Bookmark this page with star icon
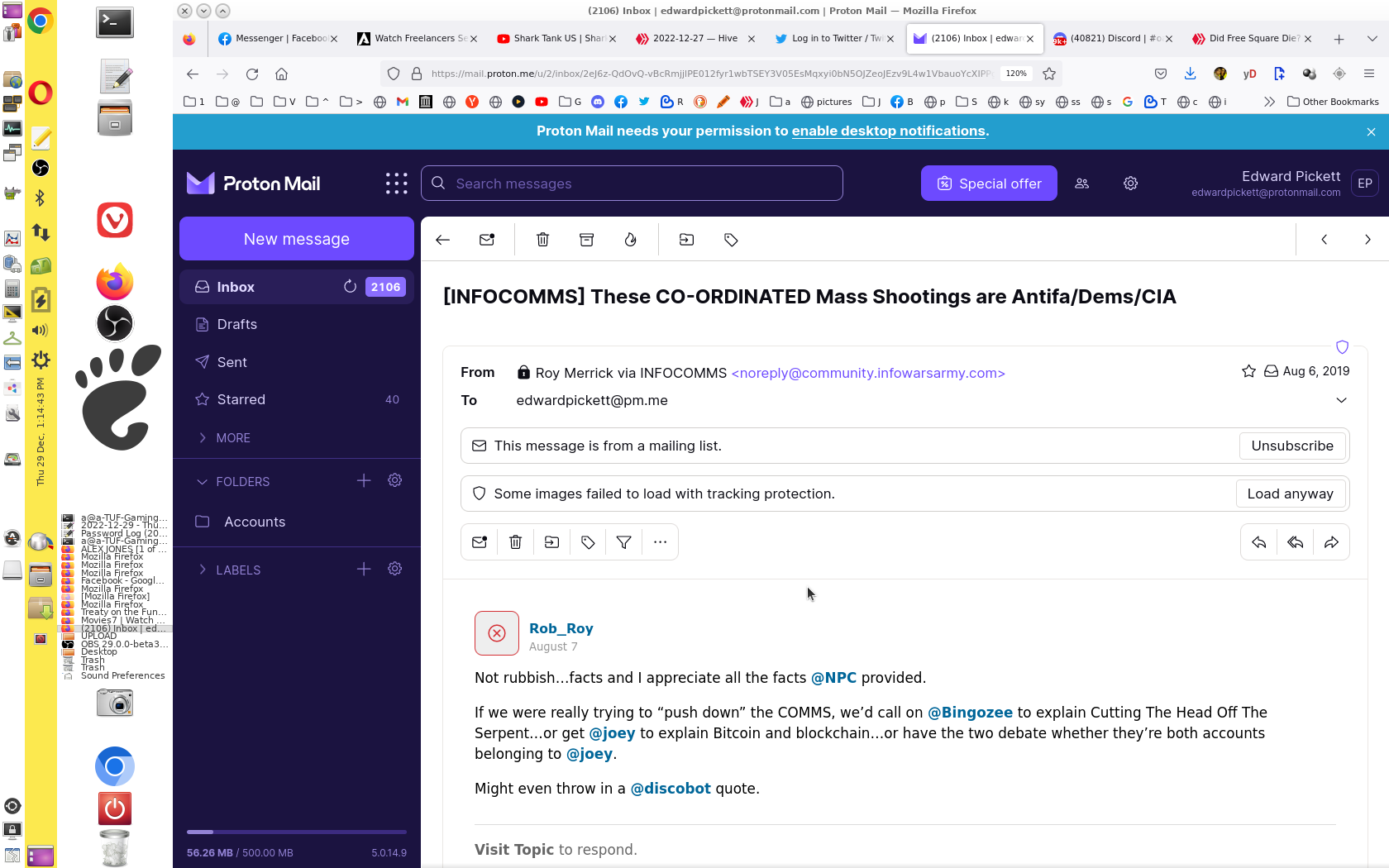The image size is (1389, 868). pyautogui.click(x=1049, y=74)
